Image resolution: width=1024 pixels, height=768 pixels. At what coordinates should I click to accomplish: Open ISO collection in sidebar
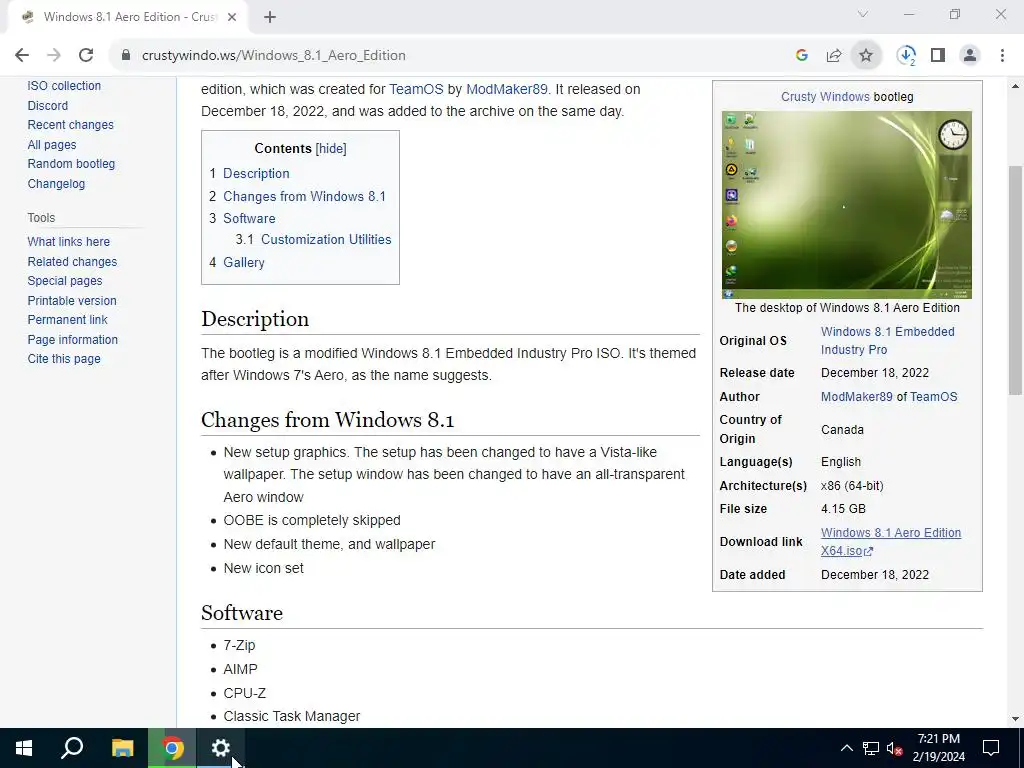tap(64, 86)
